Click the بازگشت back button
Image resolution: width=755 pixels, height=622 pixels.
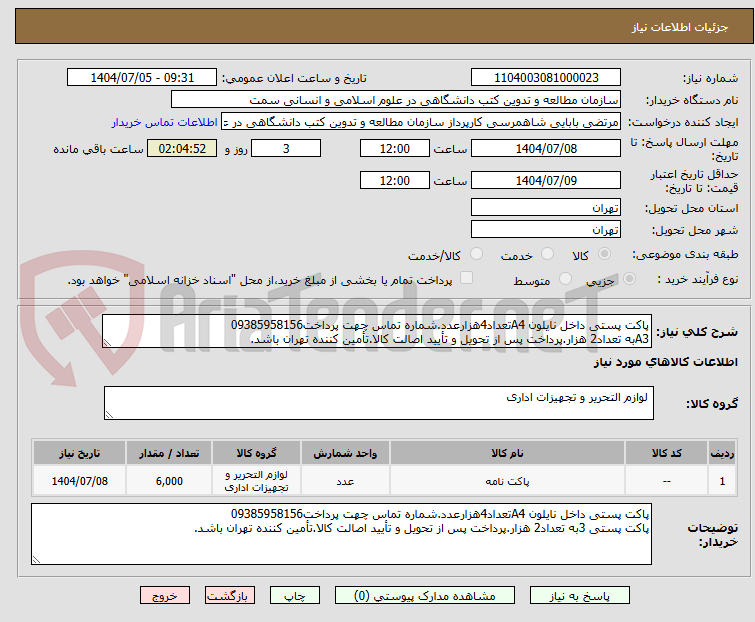coord(230,596)
